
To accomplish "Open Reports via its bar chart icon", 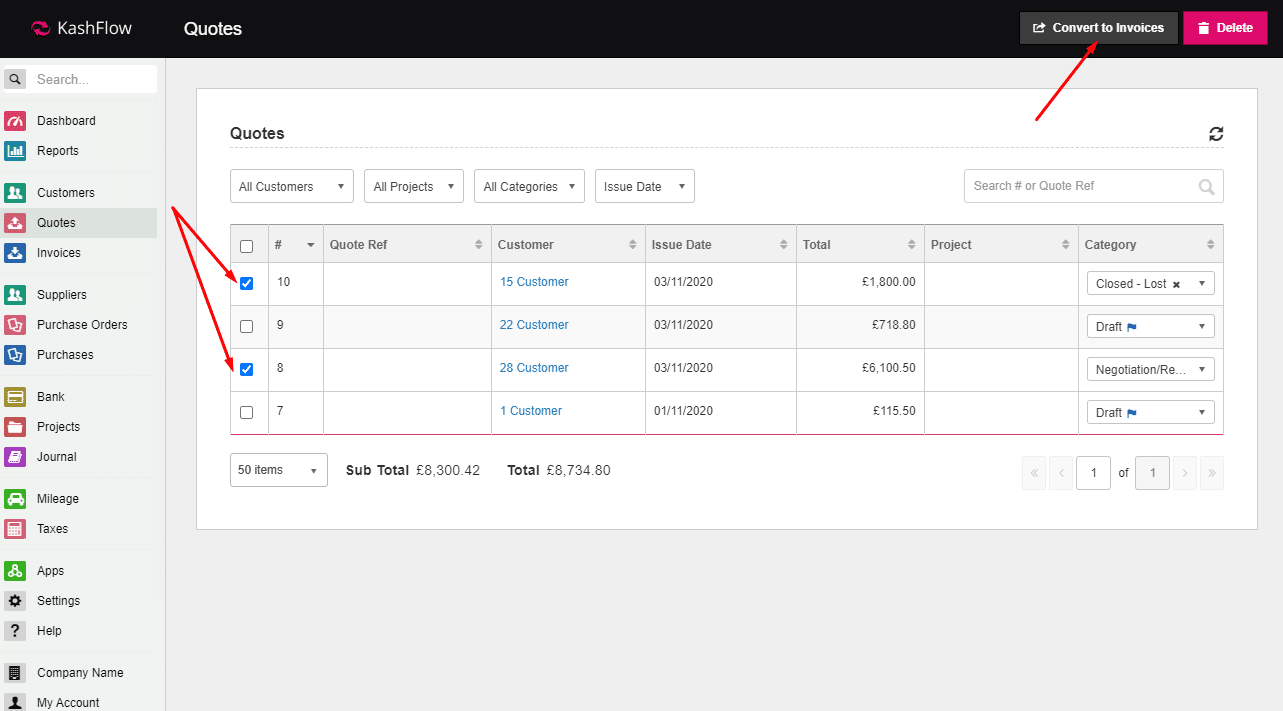I will tap(15, 151).
